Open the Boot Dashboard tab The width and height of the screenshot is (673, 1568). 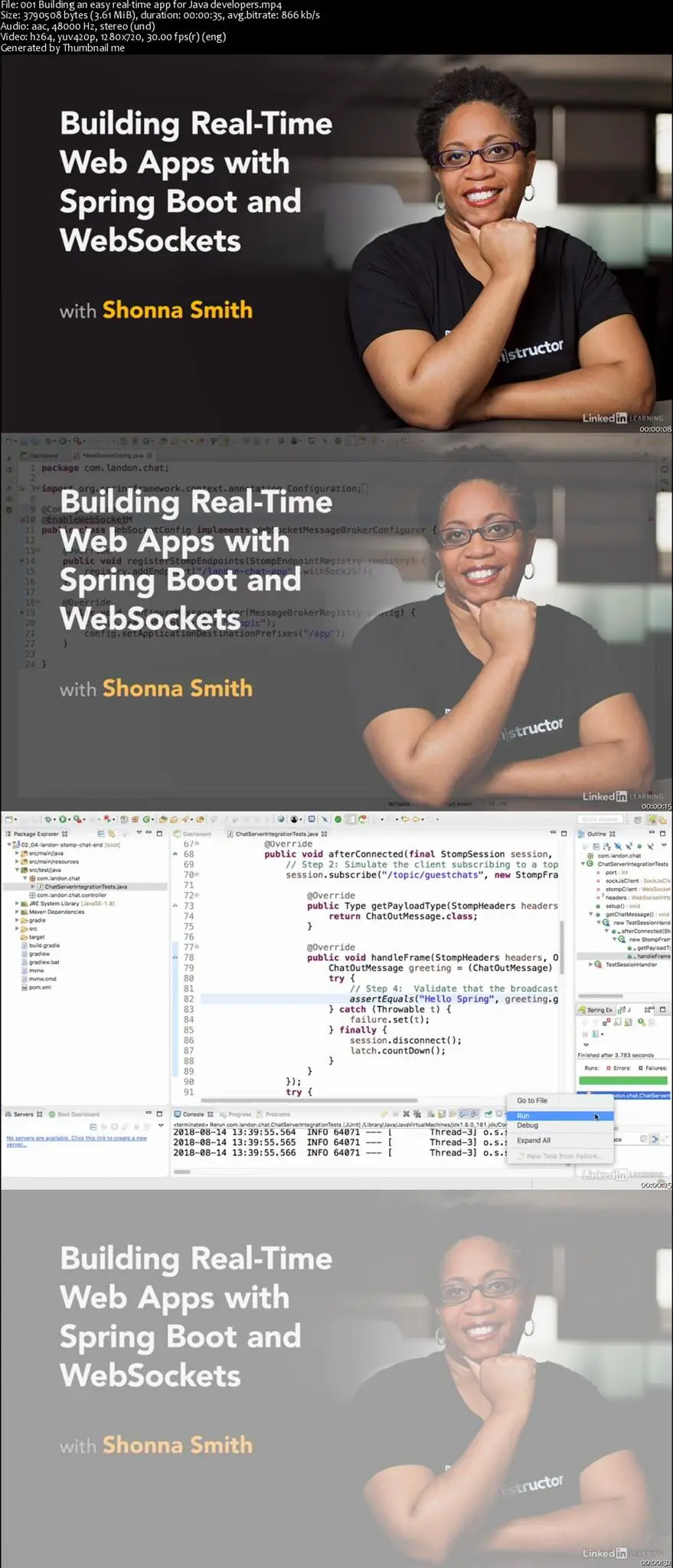74,1114
